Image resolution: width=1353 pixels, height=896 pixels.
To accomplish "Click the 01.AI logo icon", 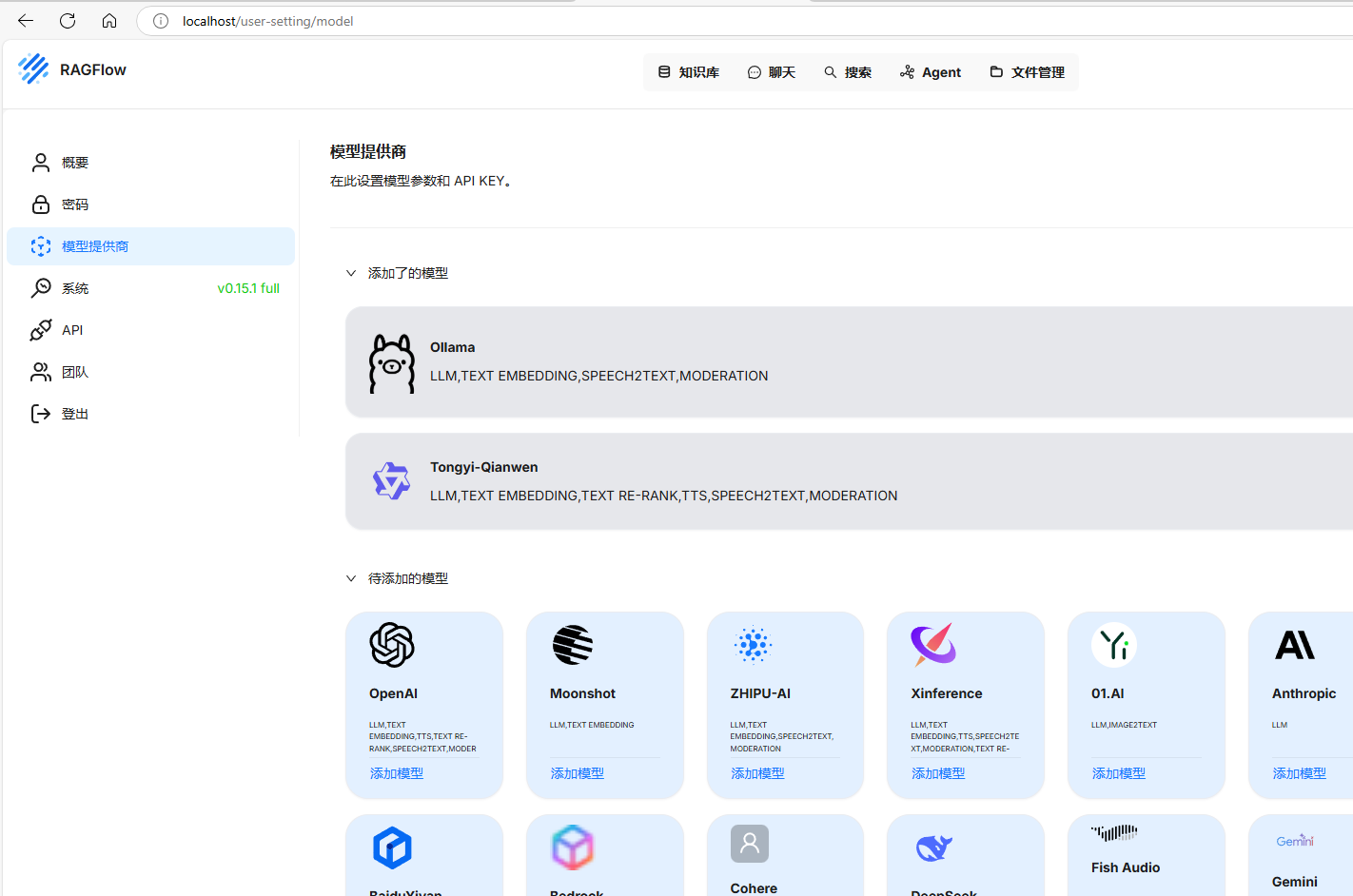I will tap(1114, 645).
